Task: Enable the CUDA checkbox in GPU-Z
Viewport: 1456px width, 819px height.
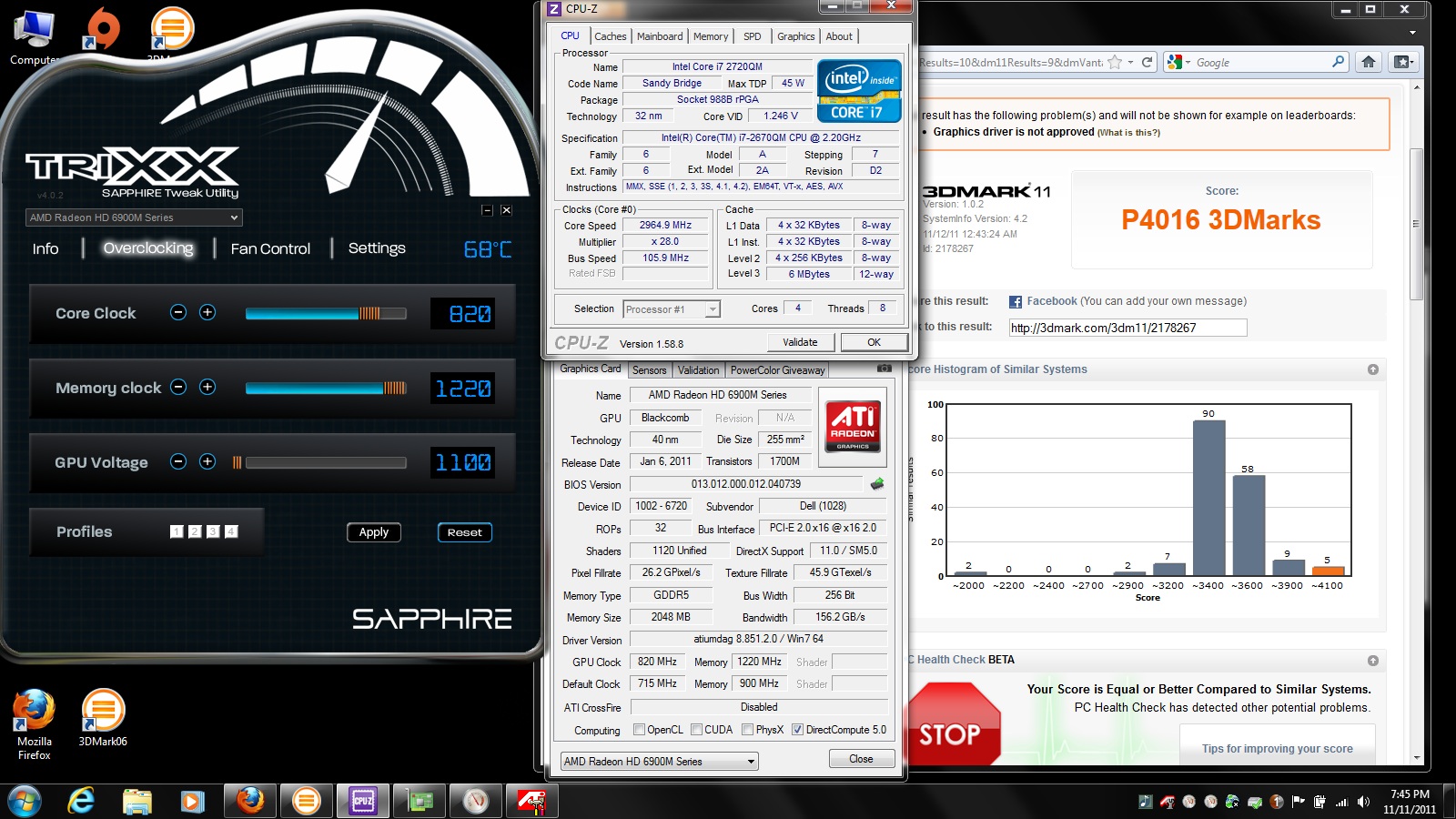Action: 696,730
